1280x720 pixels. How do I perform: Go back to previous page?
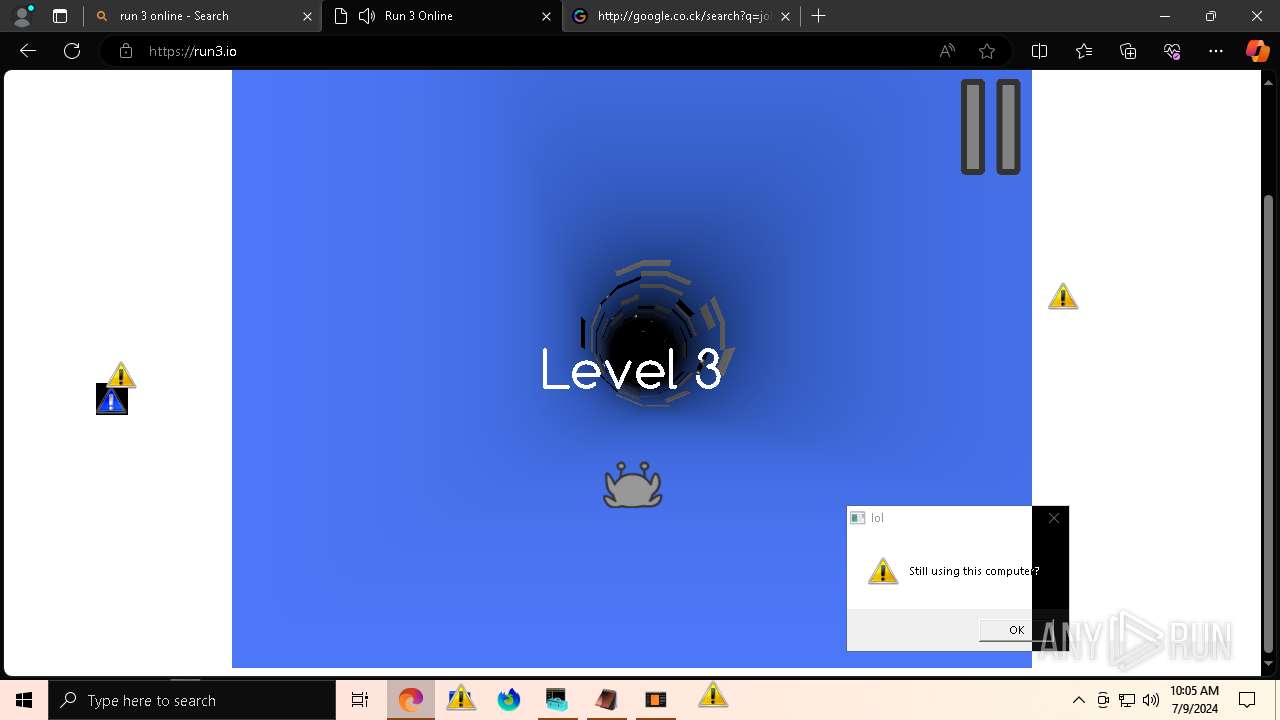tap(28, 51)
